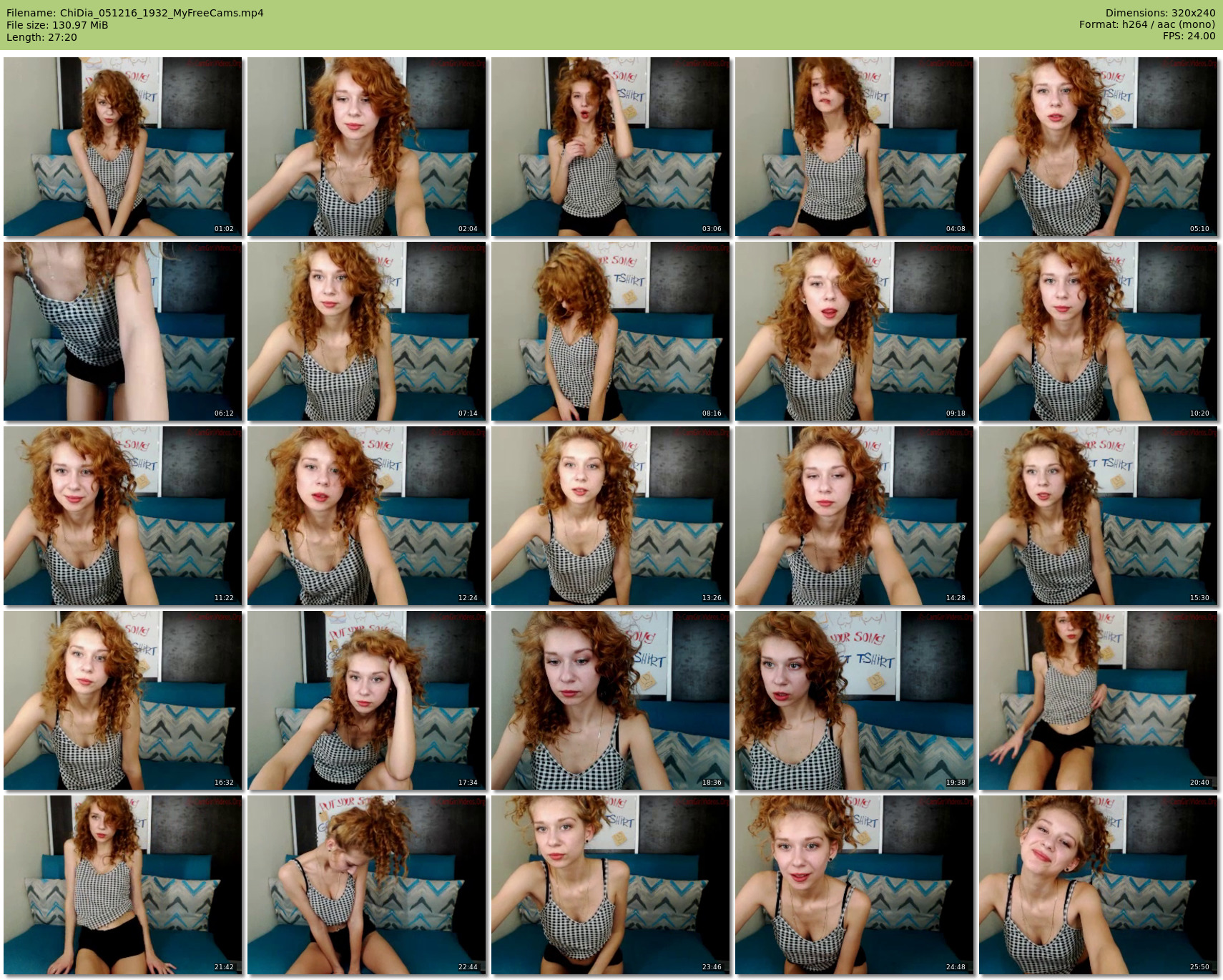Image resolution: width=1223 pixels, height=980 pixels.
Task: Click the frame at 10:20
Action: pyautogui.click(x=1099, y=331)
